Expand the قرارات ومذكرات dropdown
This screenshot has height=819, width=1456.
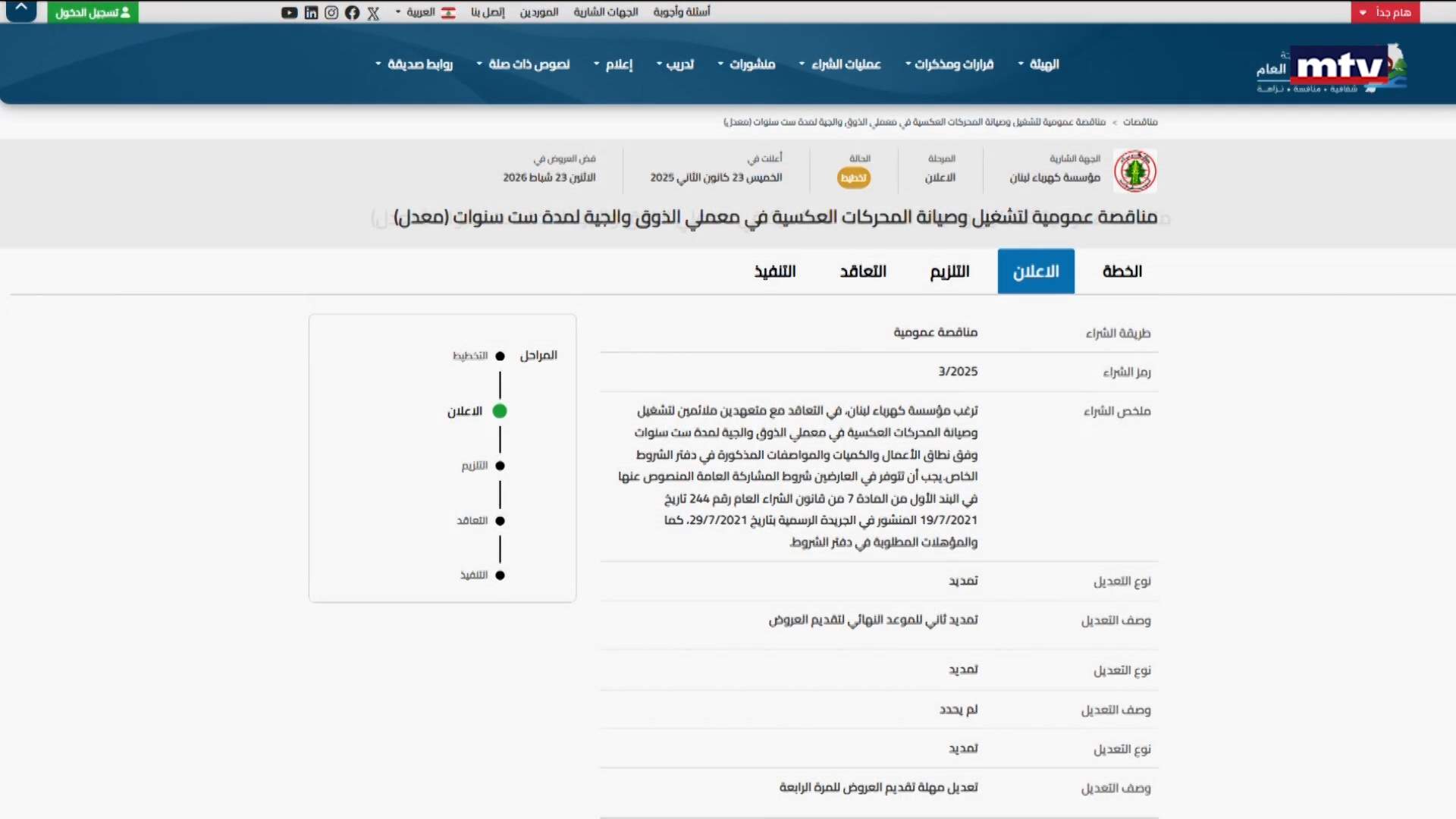949,64
